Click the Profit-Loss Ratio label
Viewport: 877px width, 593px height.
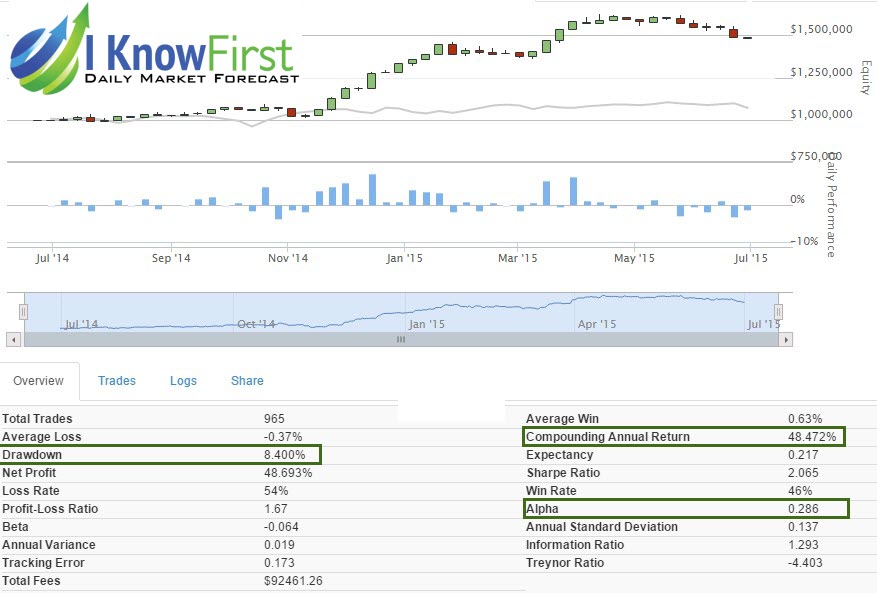[50, 509]
